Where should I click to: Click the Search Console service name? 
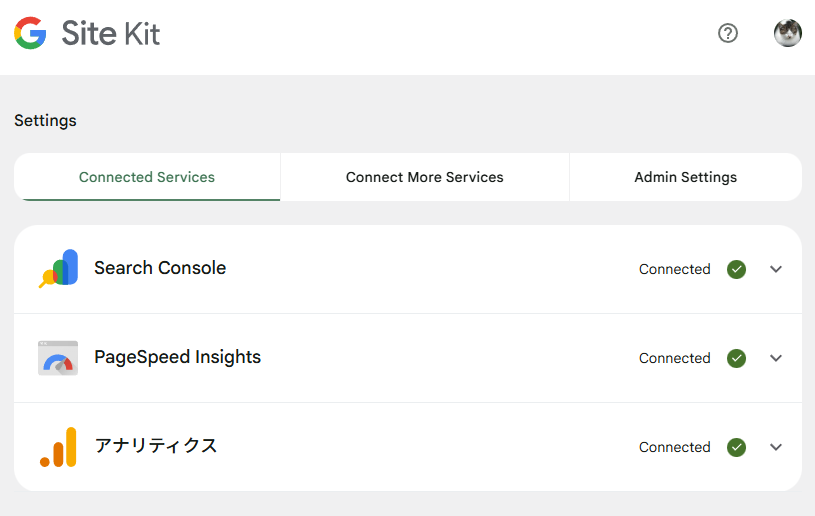(160, 268)
